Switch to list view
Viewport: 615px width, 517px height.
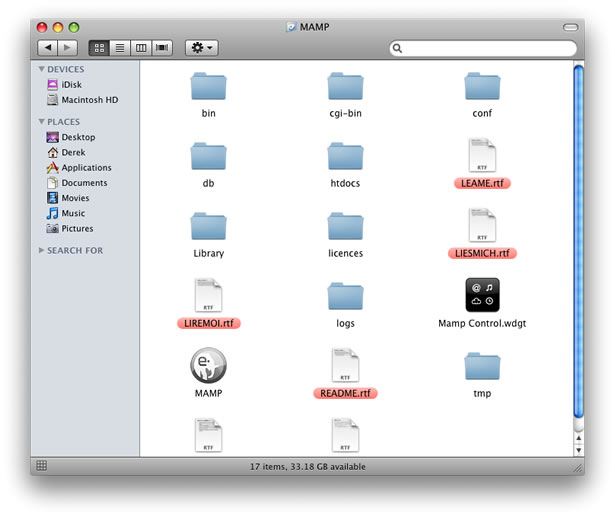(x=120, y=48)
